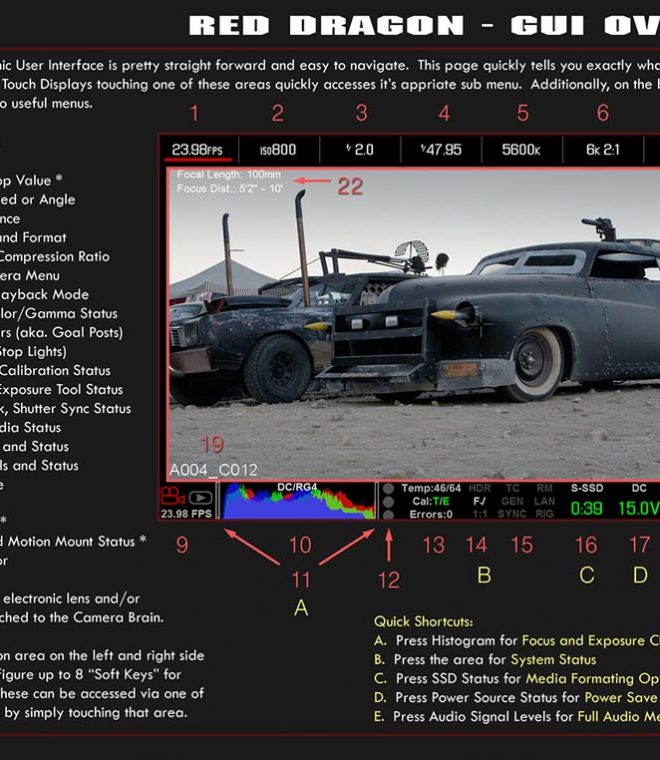
Task: Open the 1/47.95 shutter speed menu
Action: point(441,149)
